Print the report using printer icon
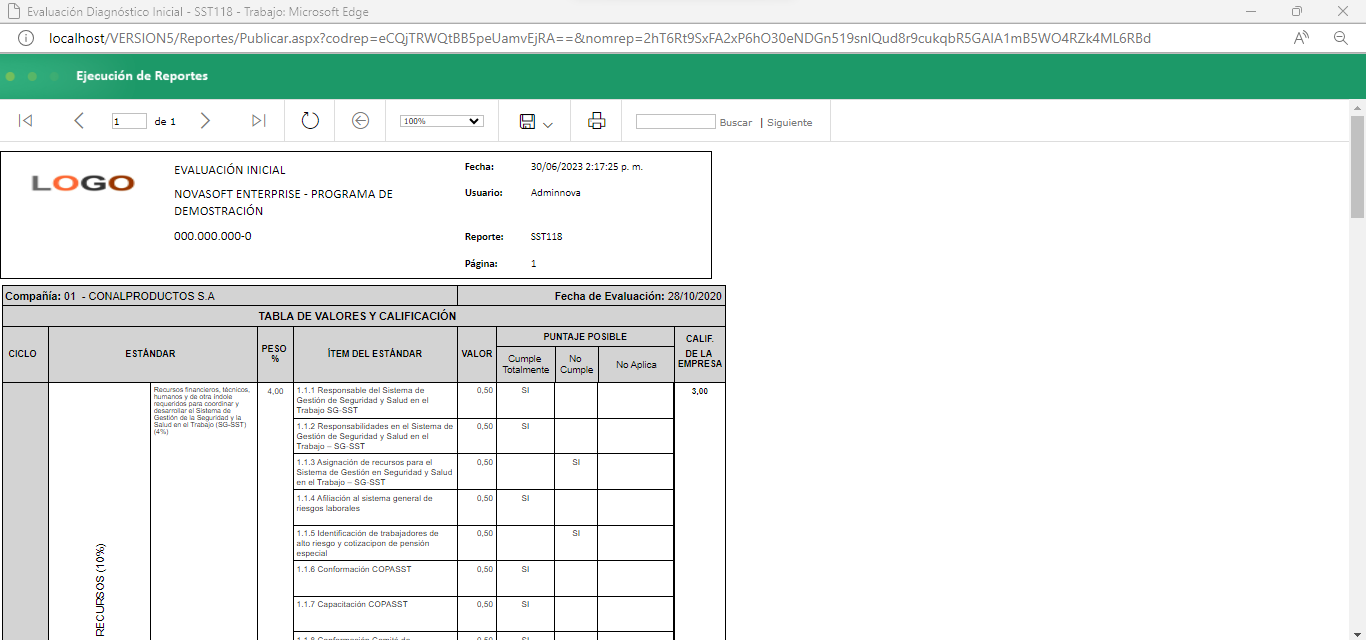The height and width of the screenshot is (640, 1366). [x=597, y=121]
